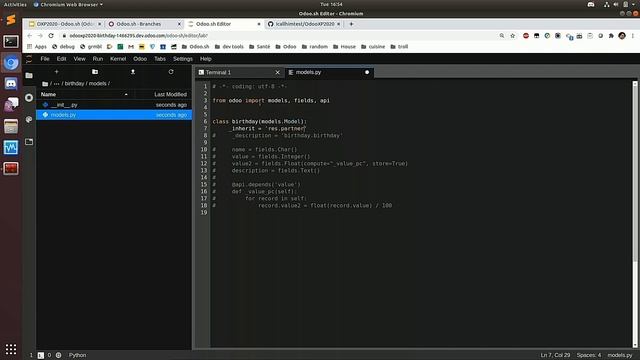Open the browser profile avatar
640x360 pixels.
[x=622, y=36]
